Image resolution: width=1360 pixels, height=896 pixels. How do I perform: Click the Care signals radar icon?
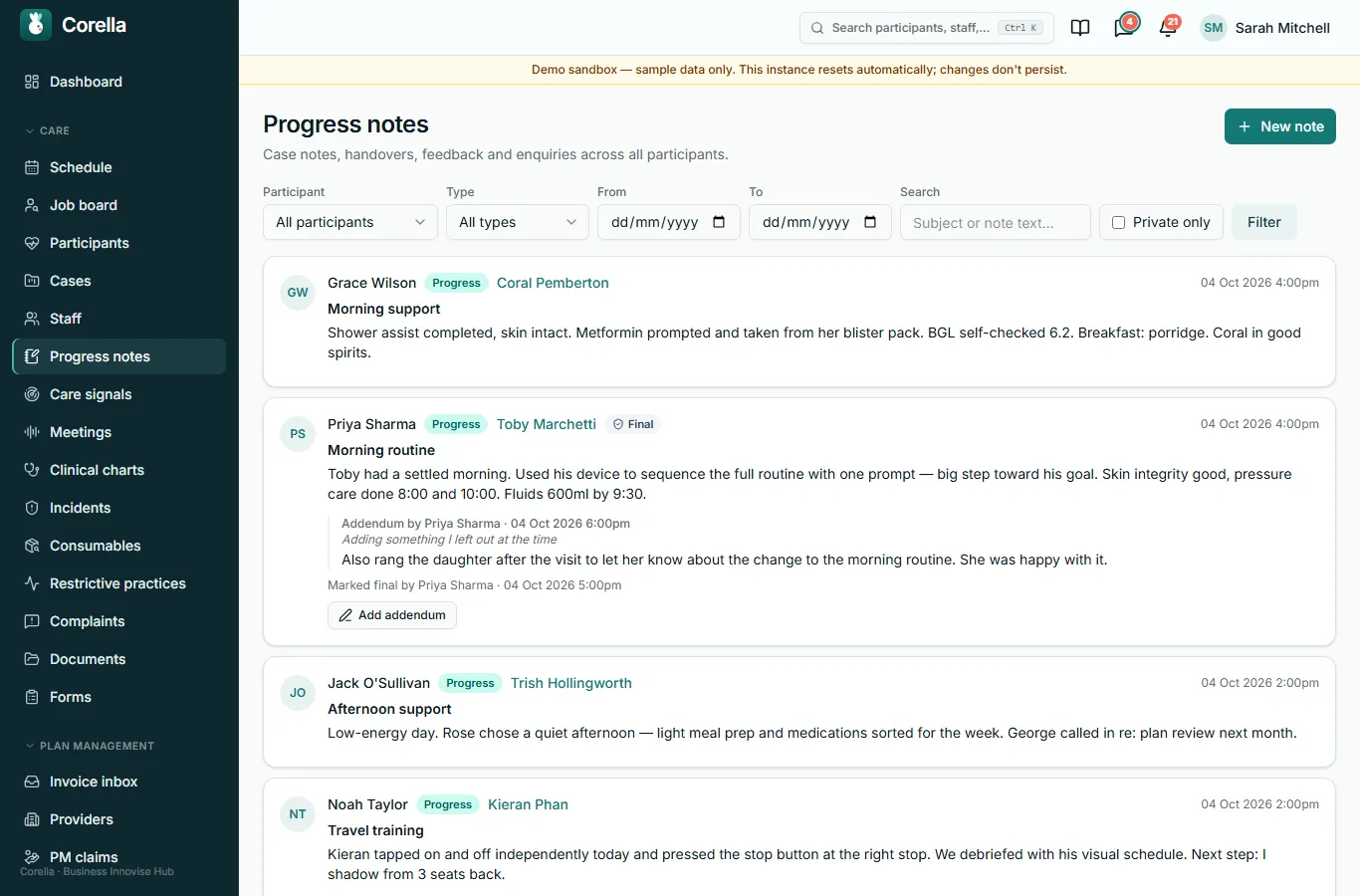point(32,394)
